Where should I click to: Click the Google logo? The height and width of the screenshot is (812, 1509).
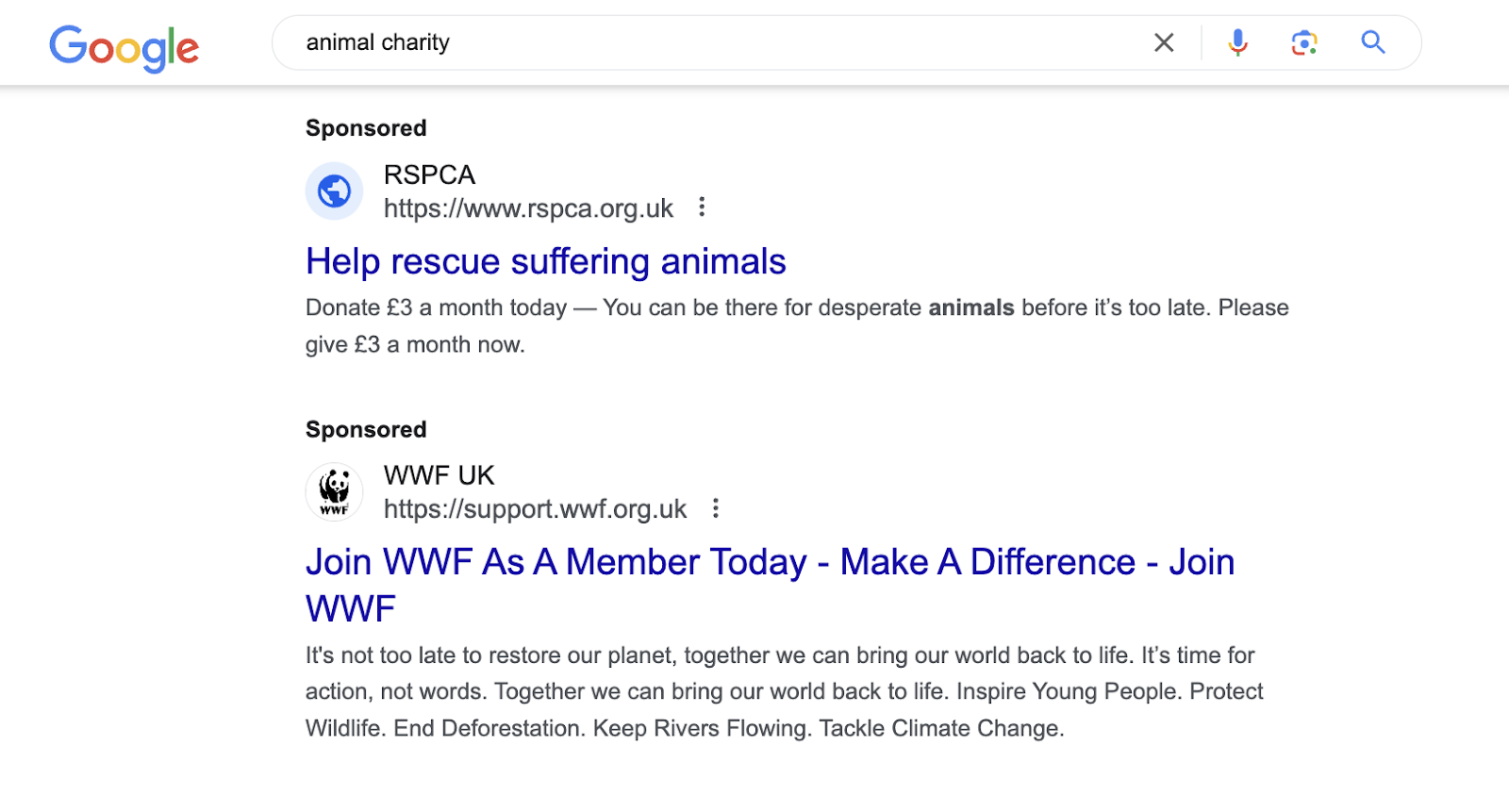[x=124, y=47]
